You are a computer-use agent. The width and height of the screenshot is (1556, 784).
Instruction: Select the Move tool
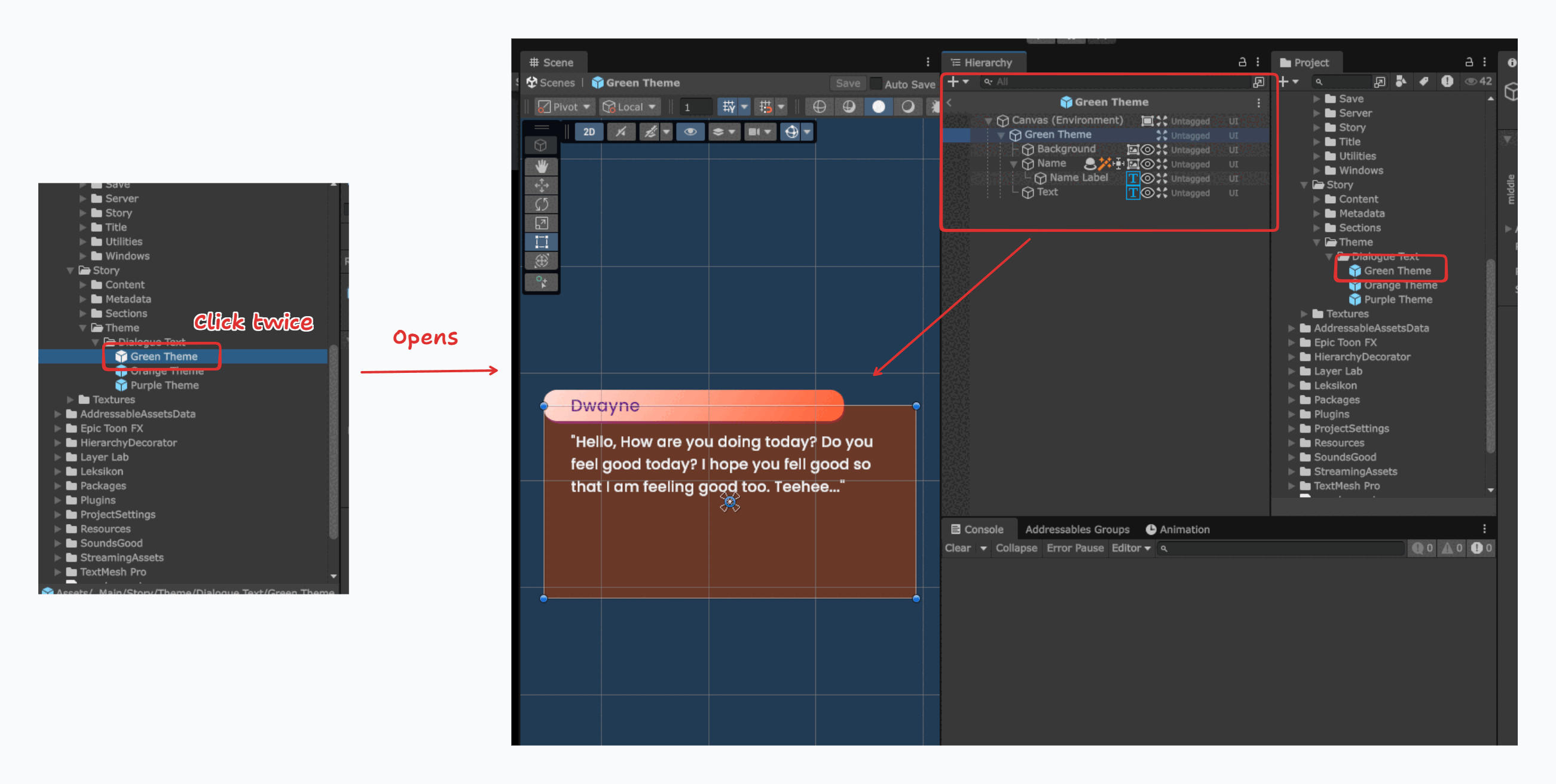[541, 185]
